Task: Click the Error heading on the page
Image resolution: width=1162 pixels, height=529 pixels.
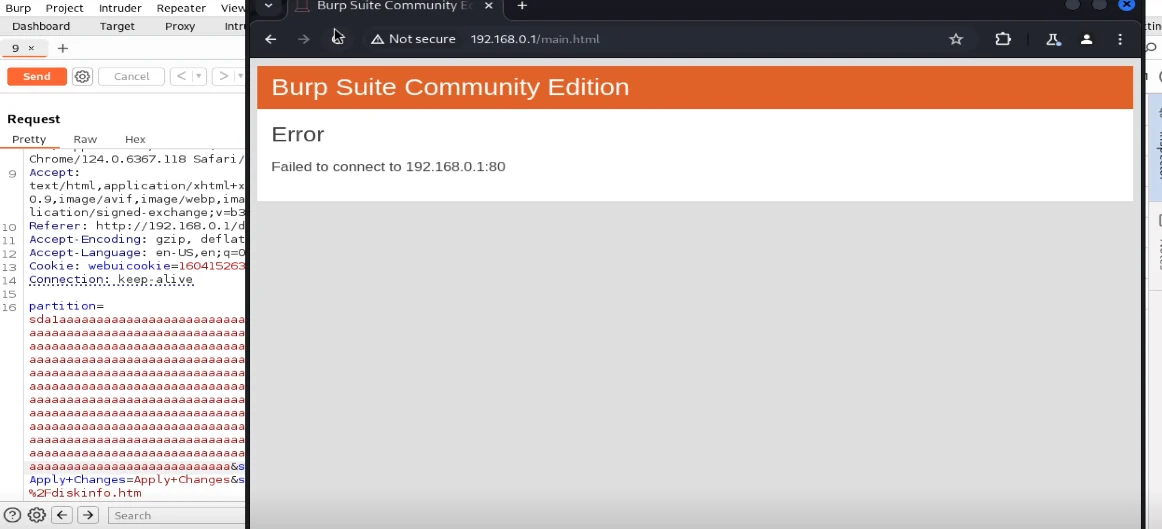Action: point(298,134)
